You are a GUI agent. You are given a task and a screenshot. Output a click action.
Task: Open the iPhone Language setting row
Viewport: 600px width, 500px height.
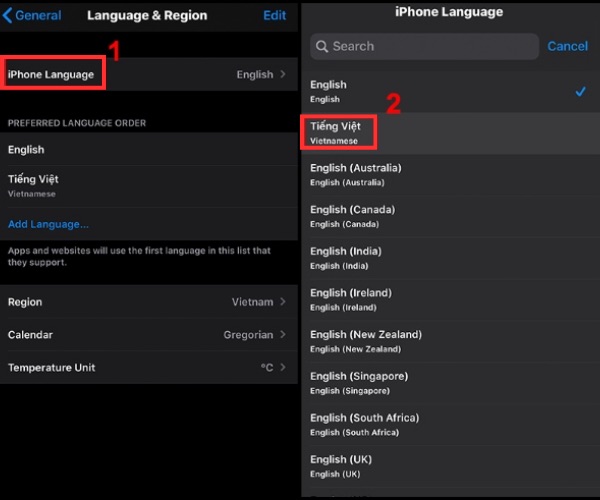pos(150,75)
